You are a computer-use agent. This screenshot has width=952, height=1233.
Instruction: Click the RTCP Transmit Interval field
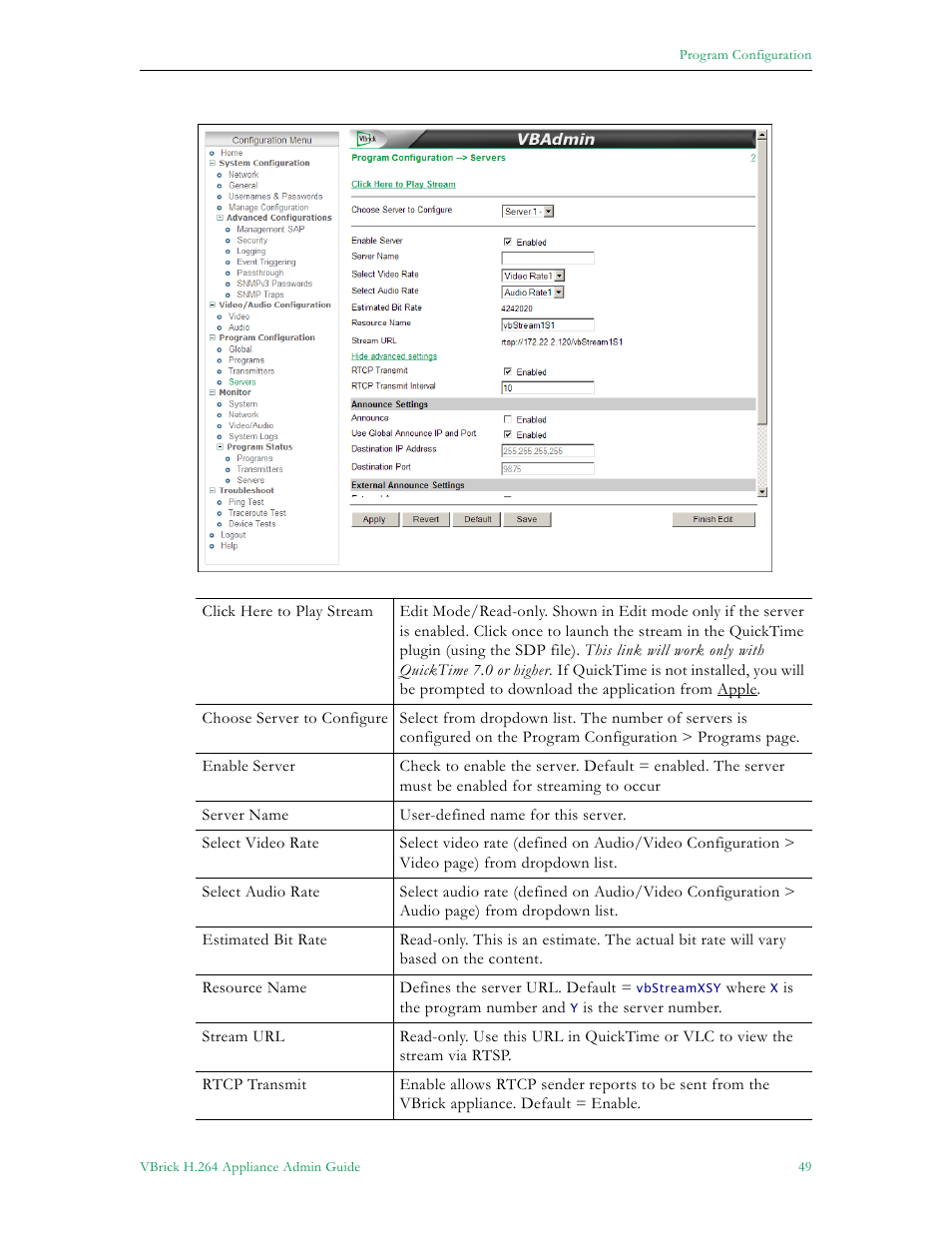[x=547, y=387]
